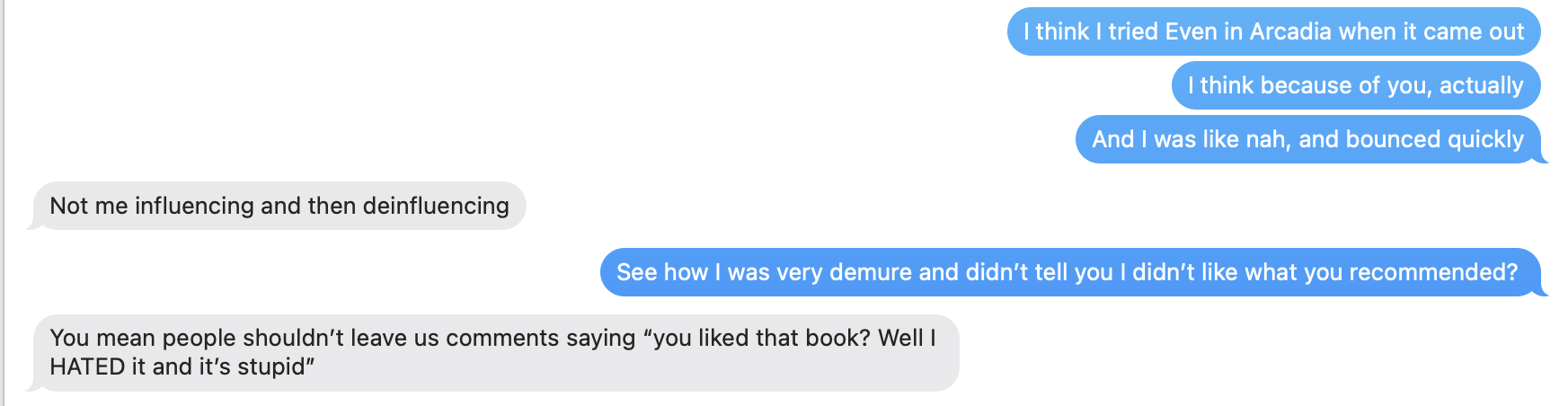
Task: Click the 'I think because of you, actually' bubble
Action: pyautogui.click(x=1356, y=85)
